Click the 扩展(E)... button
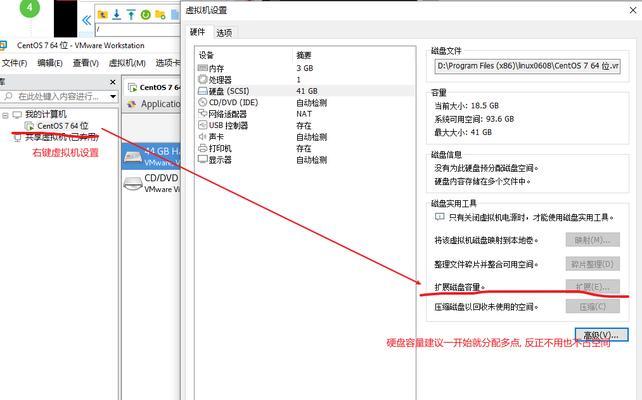This screenshot has width=642, height=400. (592, 287)
